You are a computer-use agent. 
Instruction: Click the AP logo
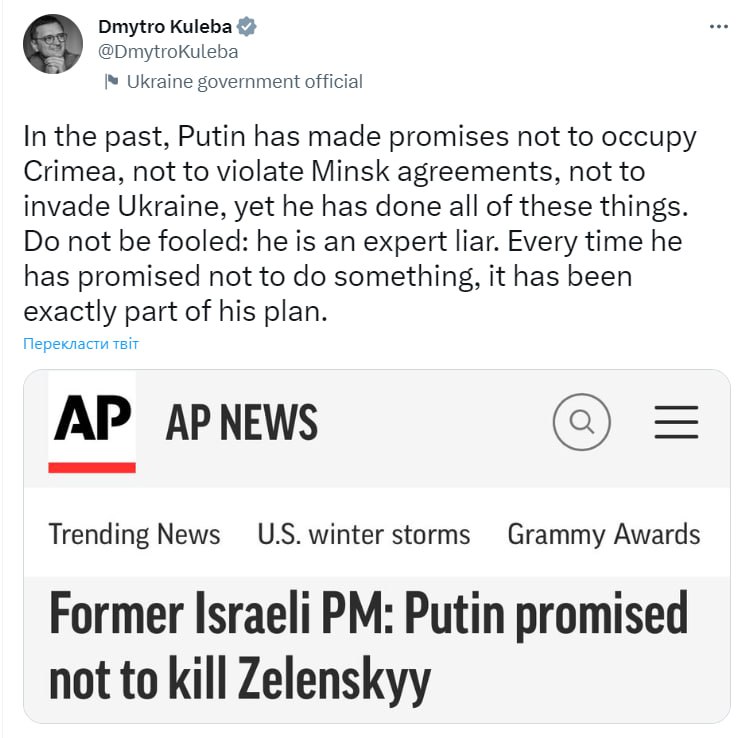tap(92, 416)
